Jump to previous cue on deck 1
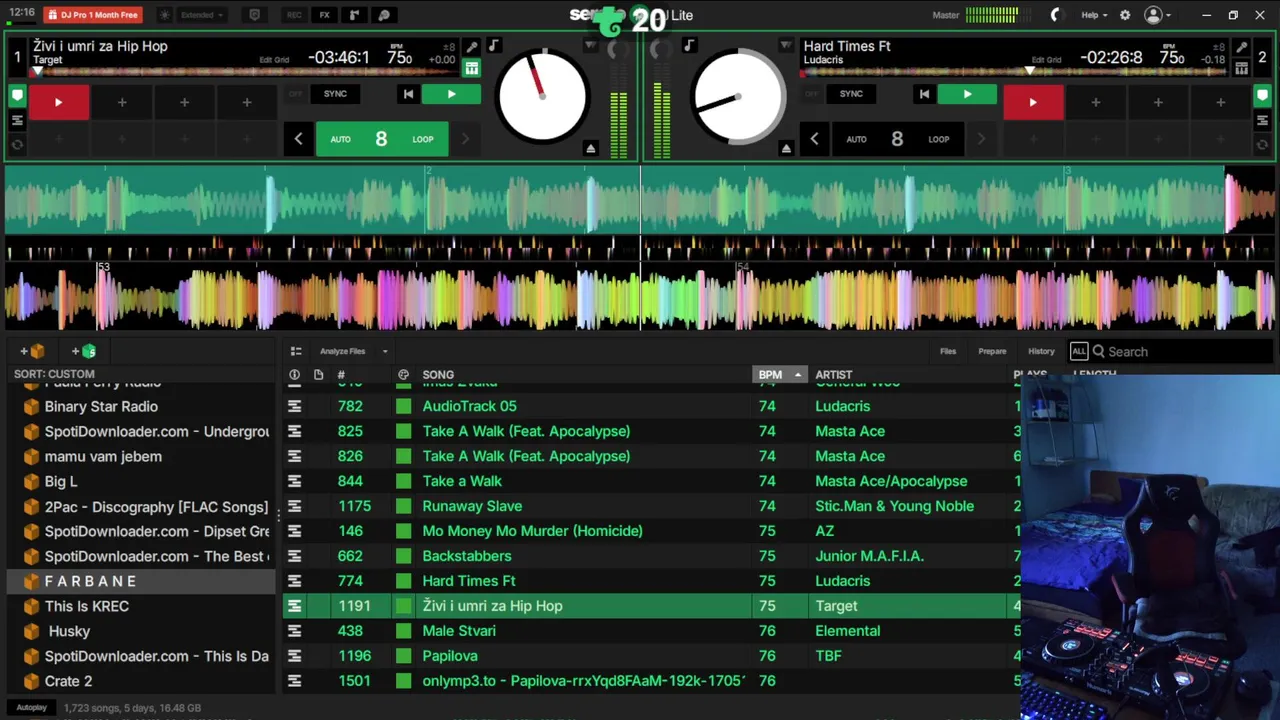 point(408,94)
